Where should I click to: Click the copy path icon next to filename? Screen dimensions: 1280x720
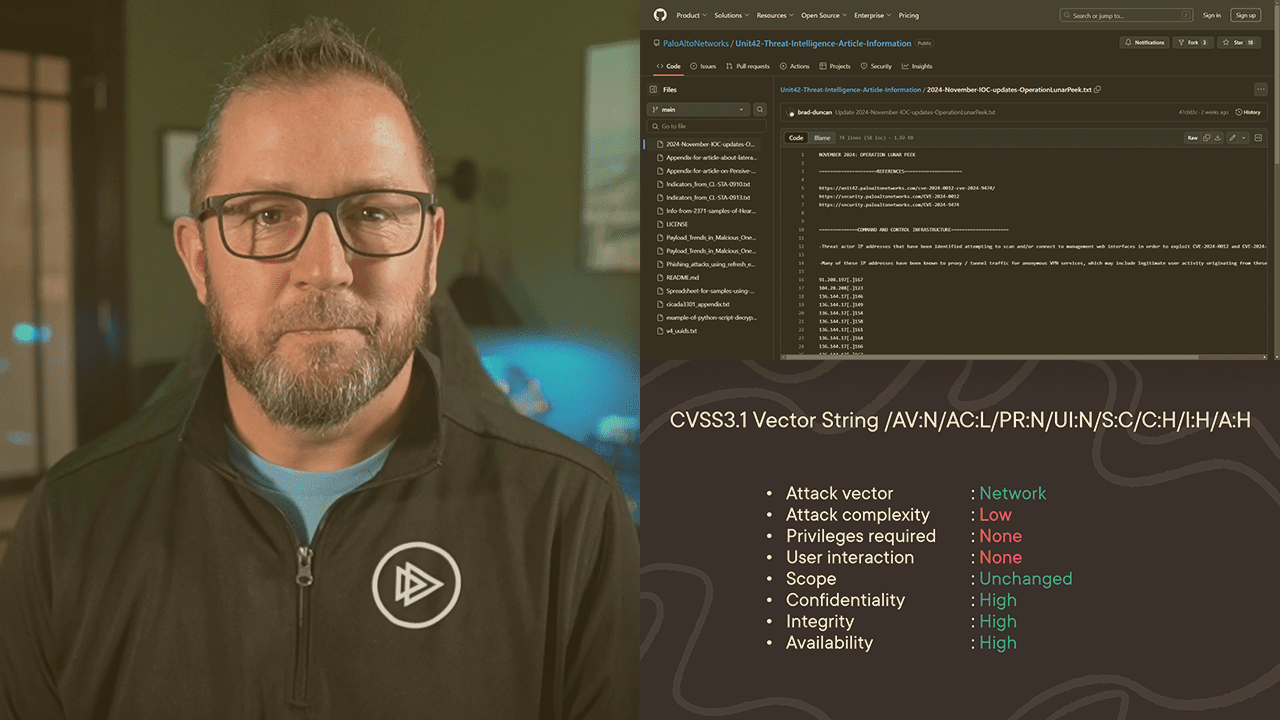(x=1097, y=89)
